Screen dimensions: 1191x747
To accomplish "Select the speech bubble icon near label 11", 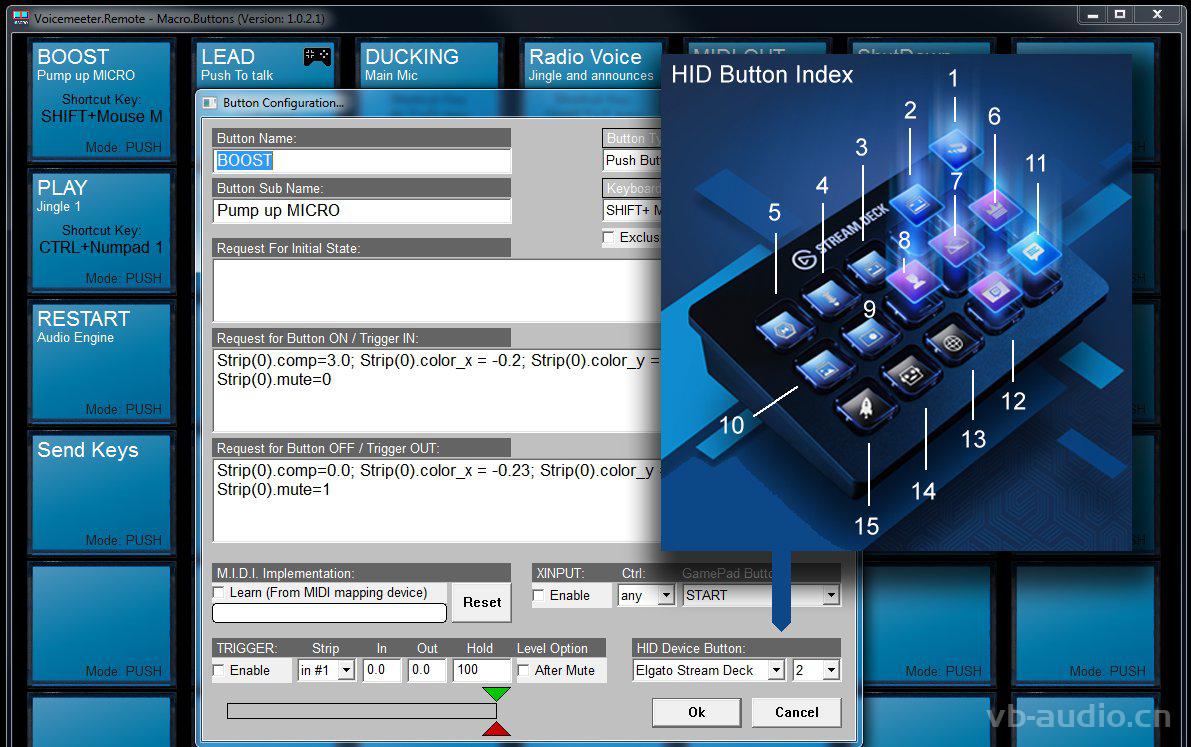I will (x=1036, y=250).
